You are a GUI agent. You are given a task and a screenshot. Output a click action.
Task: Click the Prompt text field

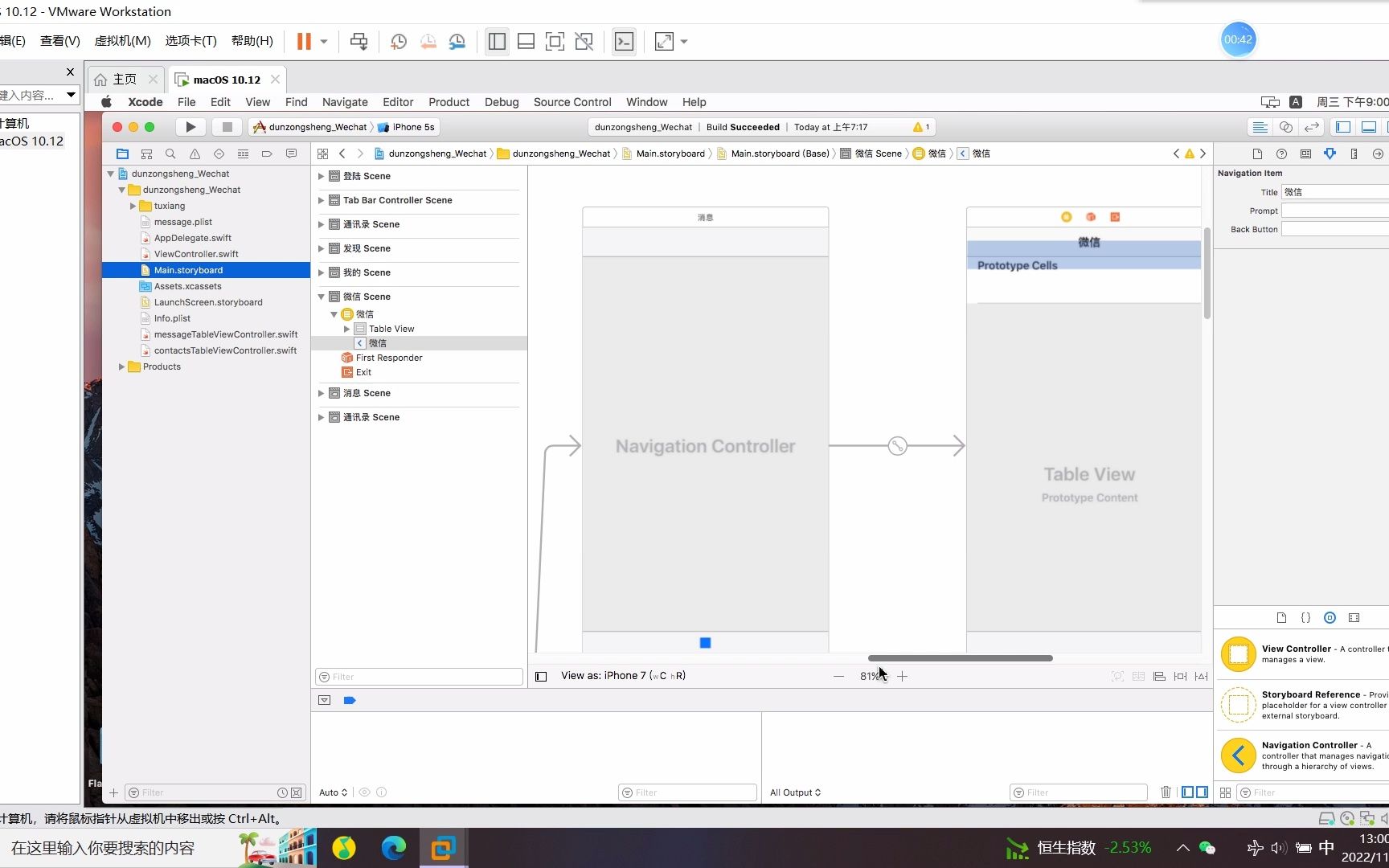coord(1335,211)
